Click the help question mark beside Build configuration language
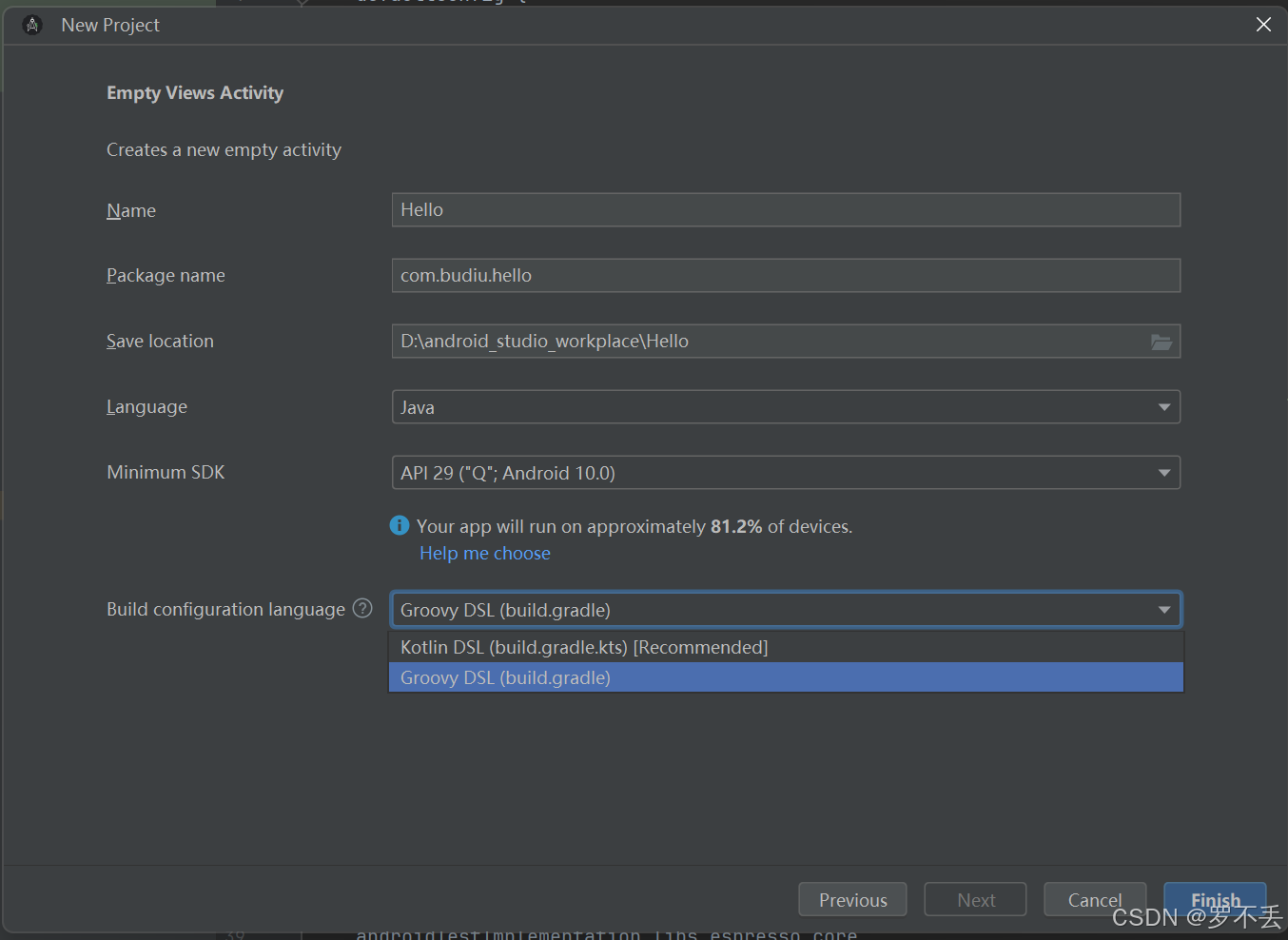 point(362,608)
